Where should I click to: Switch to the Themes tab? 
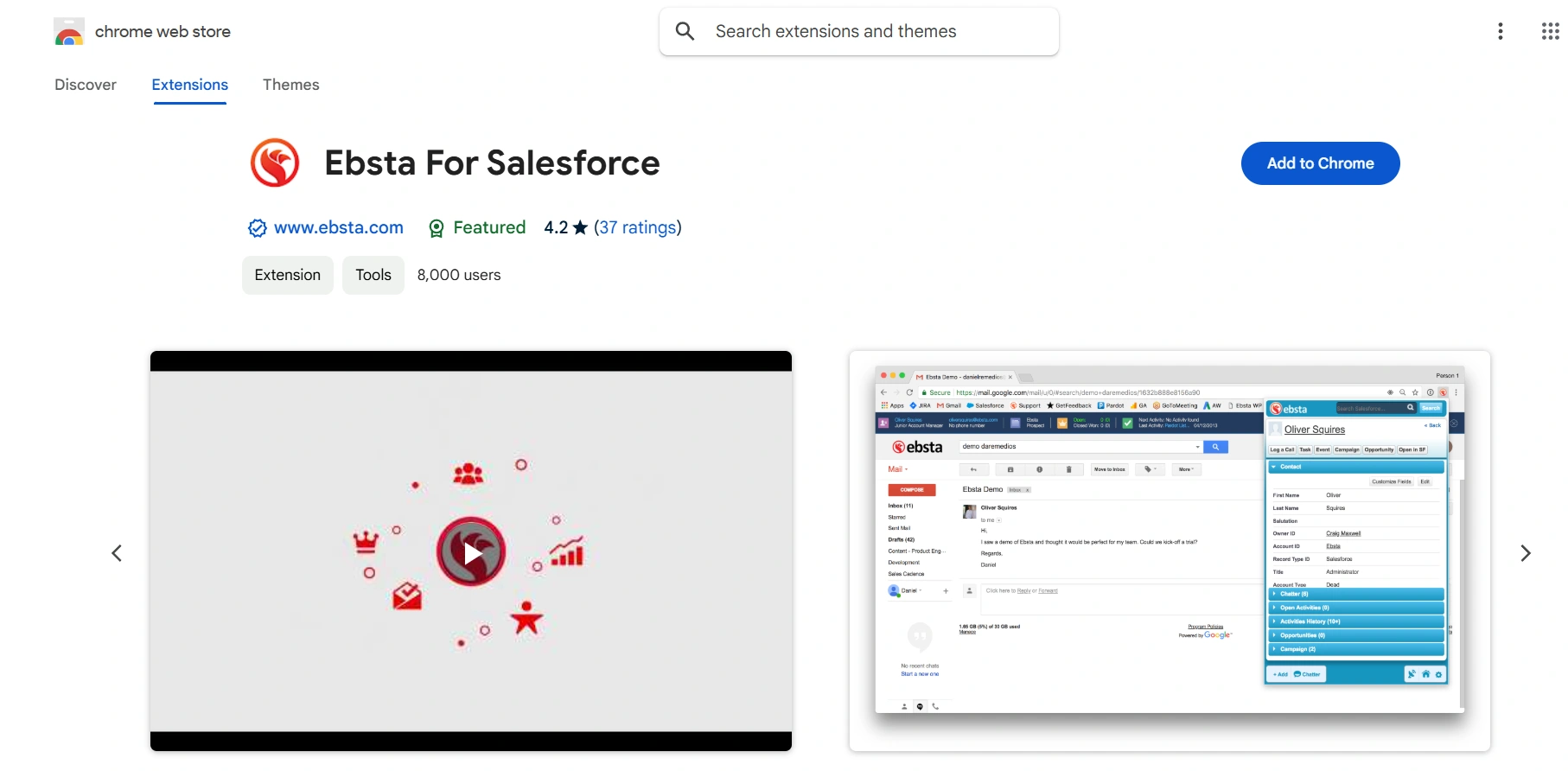point(291,85)
